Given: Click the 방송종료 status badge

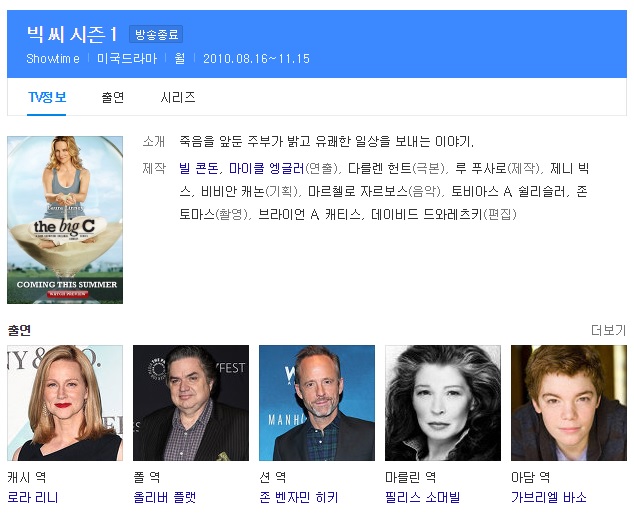Looking at the screenshot, I should (x=155, y=35).
